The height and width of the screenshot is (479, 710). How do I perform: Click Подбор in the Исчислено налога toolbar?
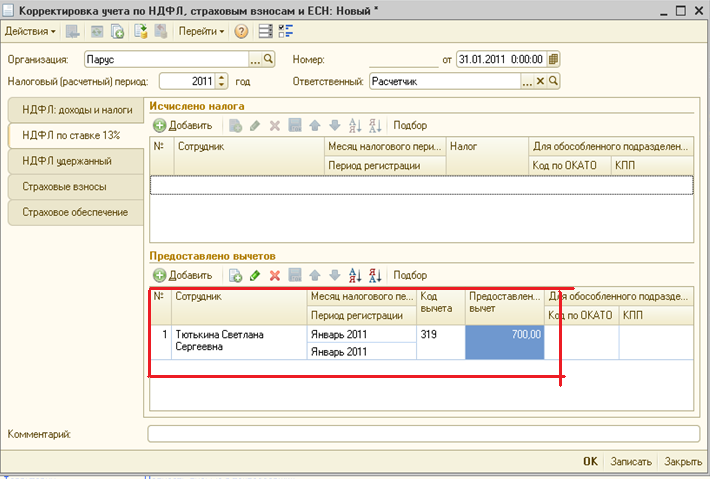(410, 125)
